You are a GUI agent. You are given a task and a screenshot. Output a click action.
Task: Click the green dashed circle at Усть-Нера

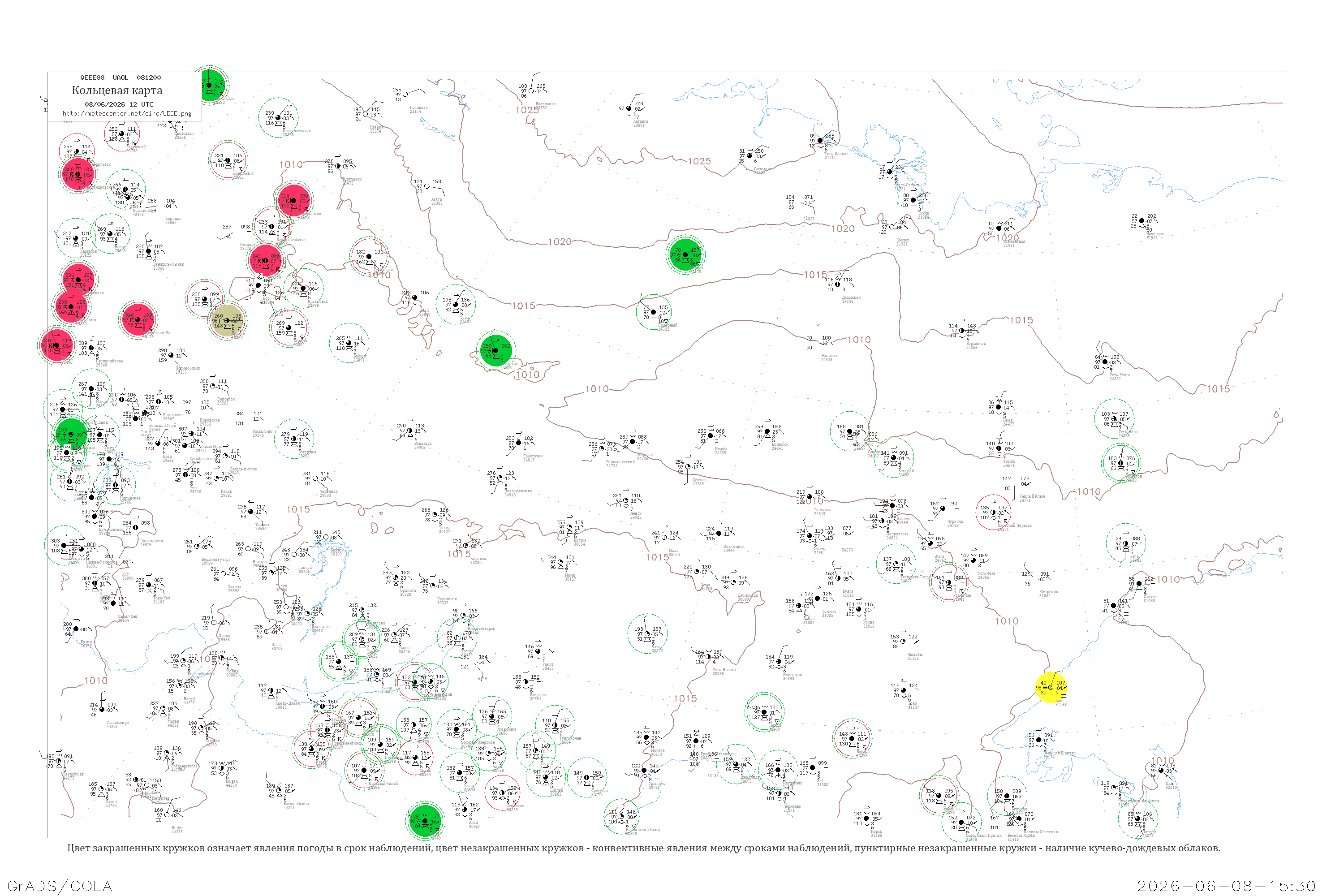click(x=1115, y=419)
